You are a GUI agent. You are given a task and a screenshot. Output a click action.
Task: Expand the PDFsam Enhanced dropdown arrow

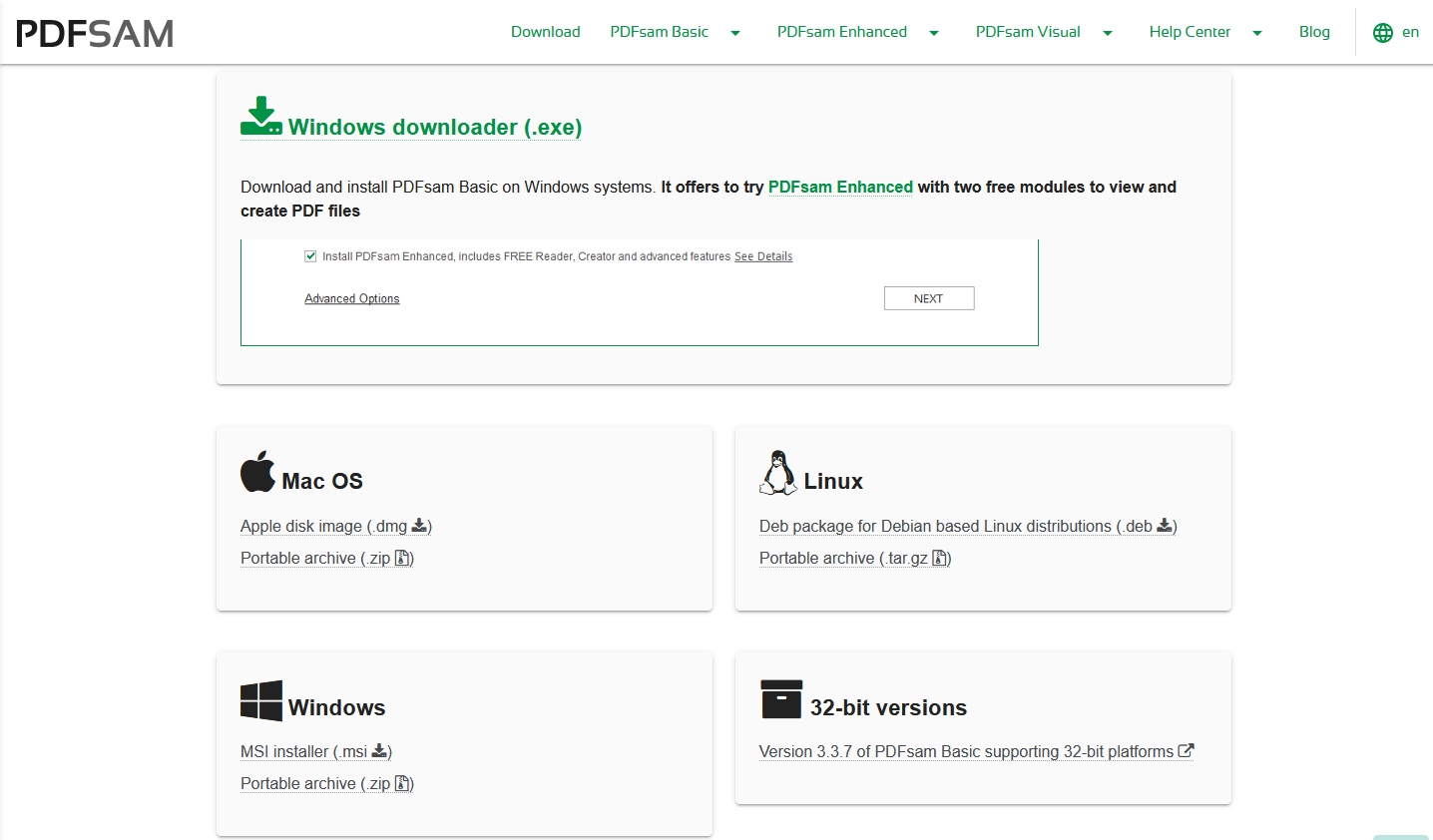(934, 33)
